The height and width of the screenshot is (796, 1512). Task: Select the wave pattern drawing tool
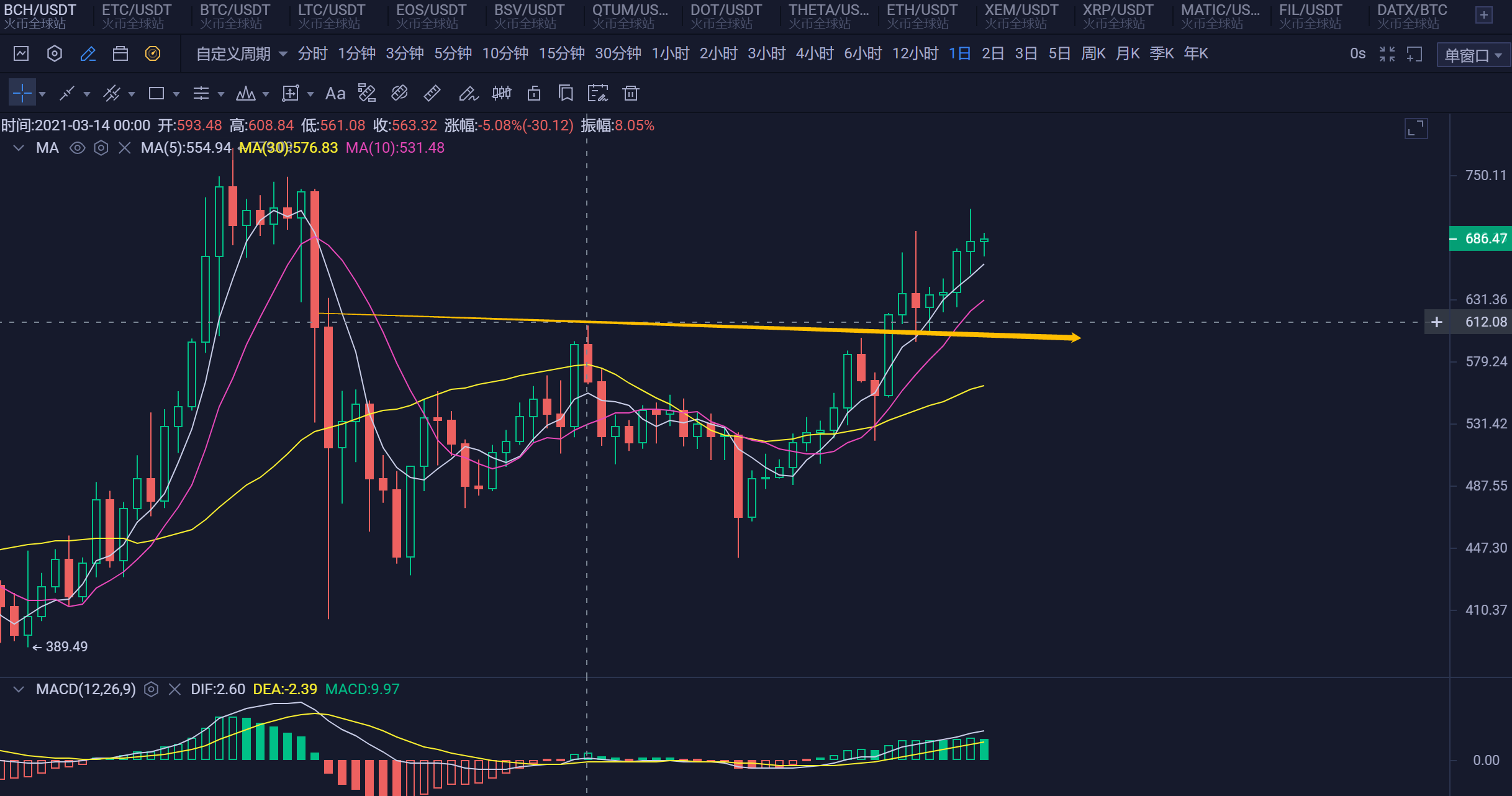pos(246,93)
